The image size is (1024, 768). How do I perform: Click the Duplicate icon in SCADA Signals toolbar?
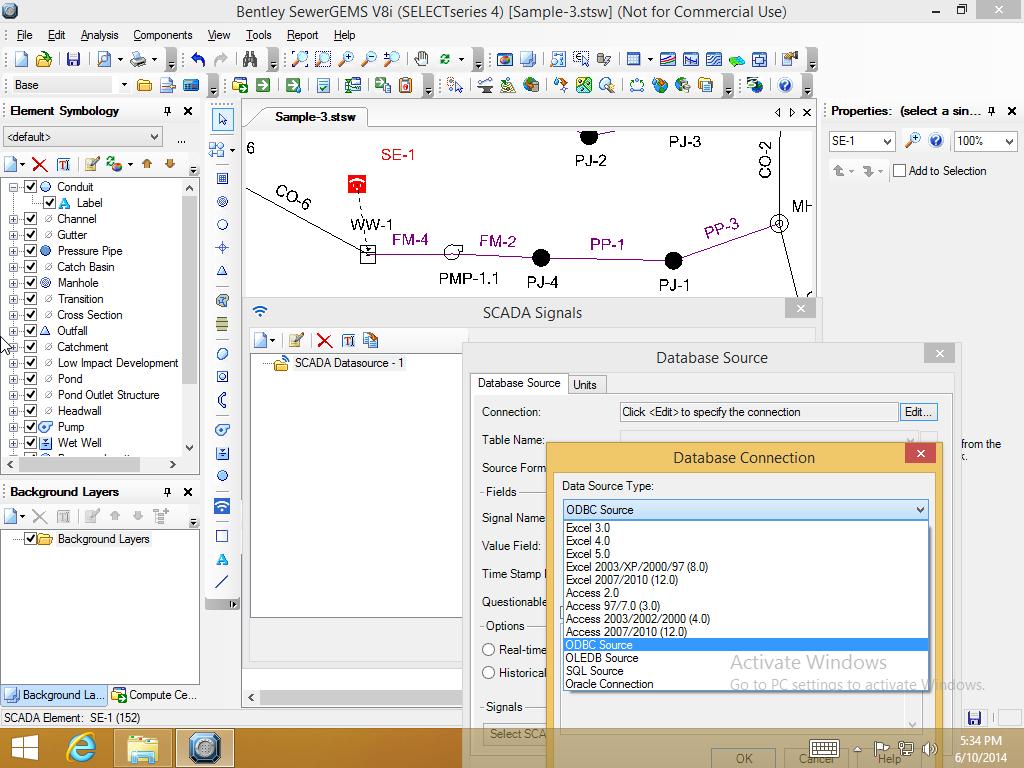point(370,340)
